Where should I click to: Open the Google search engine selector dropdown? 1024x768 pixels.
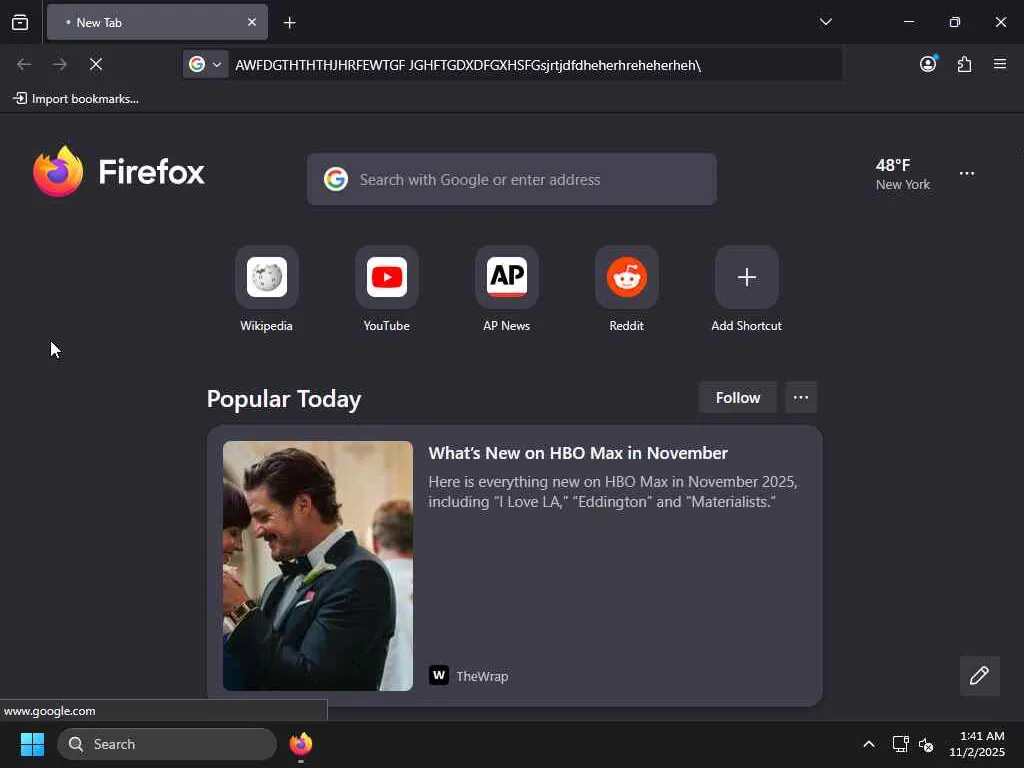pos(206,64)
